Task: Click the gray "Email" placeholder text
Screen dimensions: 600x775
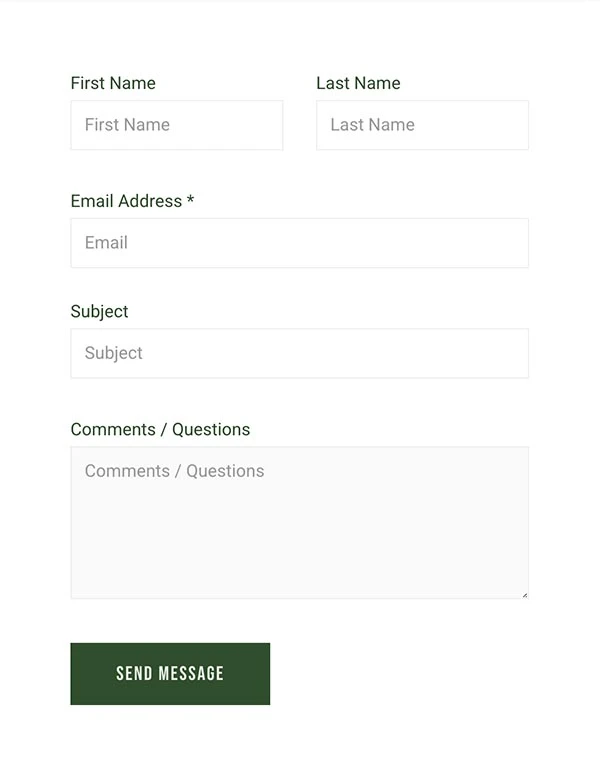Action: 106,243
